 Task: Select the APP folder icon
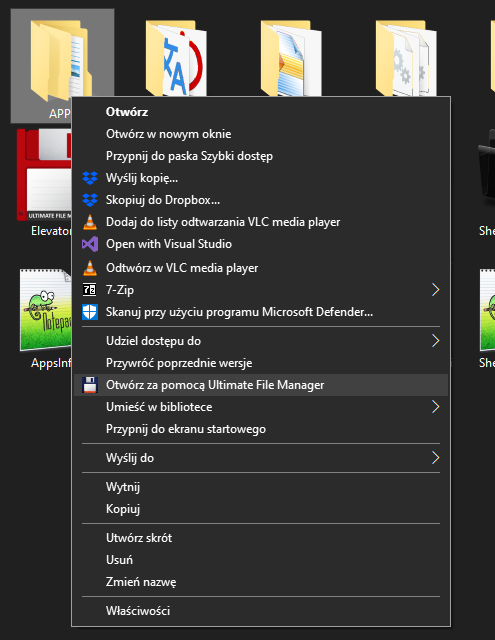click(61, 59)
